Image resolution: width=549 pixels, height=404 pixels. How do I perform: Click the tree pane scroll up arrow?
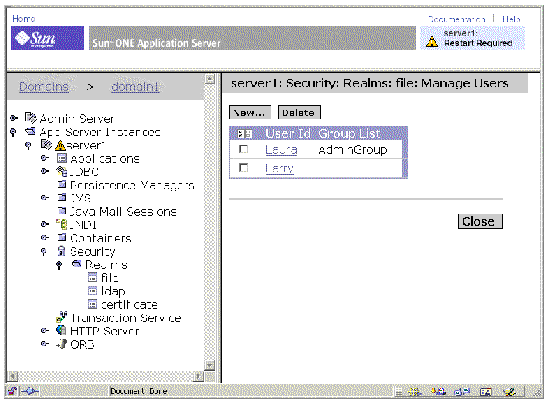(x=209, y=79)
